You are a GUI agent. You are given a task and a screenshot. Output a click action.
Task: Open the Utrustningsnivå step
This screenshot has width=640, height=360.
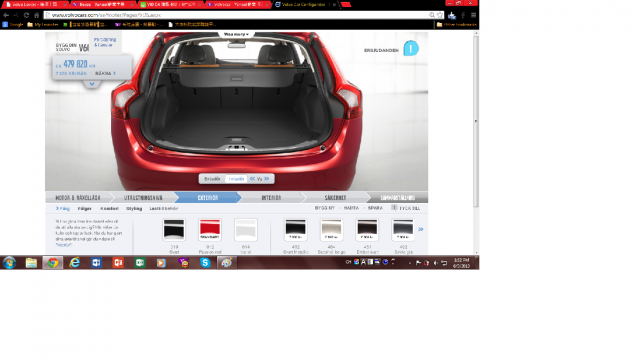143,198
